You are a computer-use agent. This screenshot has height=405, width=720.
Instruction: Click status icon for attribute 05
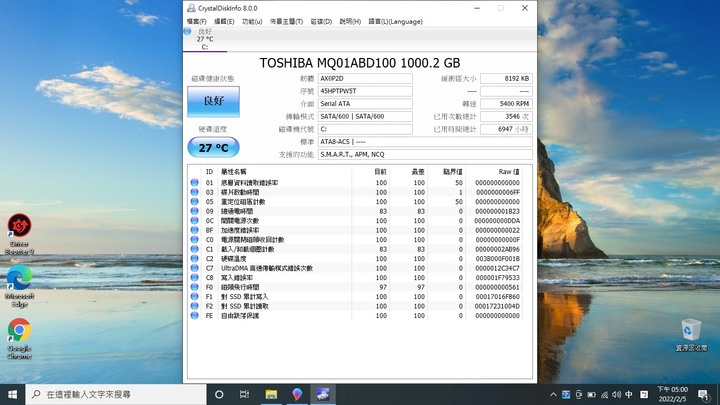[x=195, y=202]
